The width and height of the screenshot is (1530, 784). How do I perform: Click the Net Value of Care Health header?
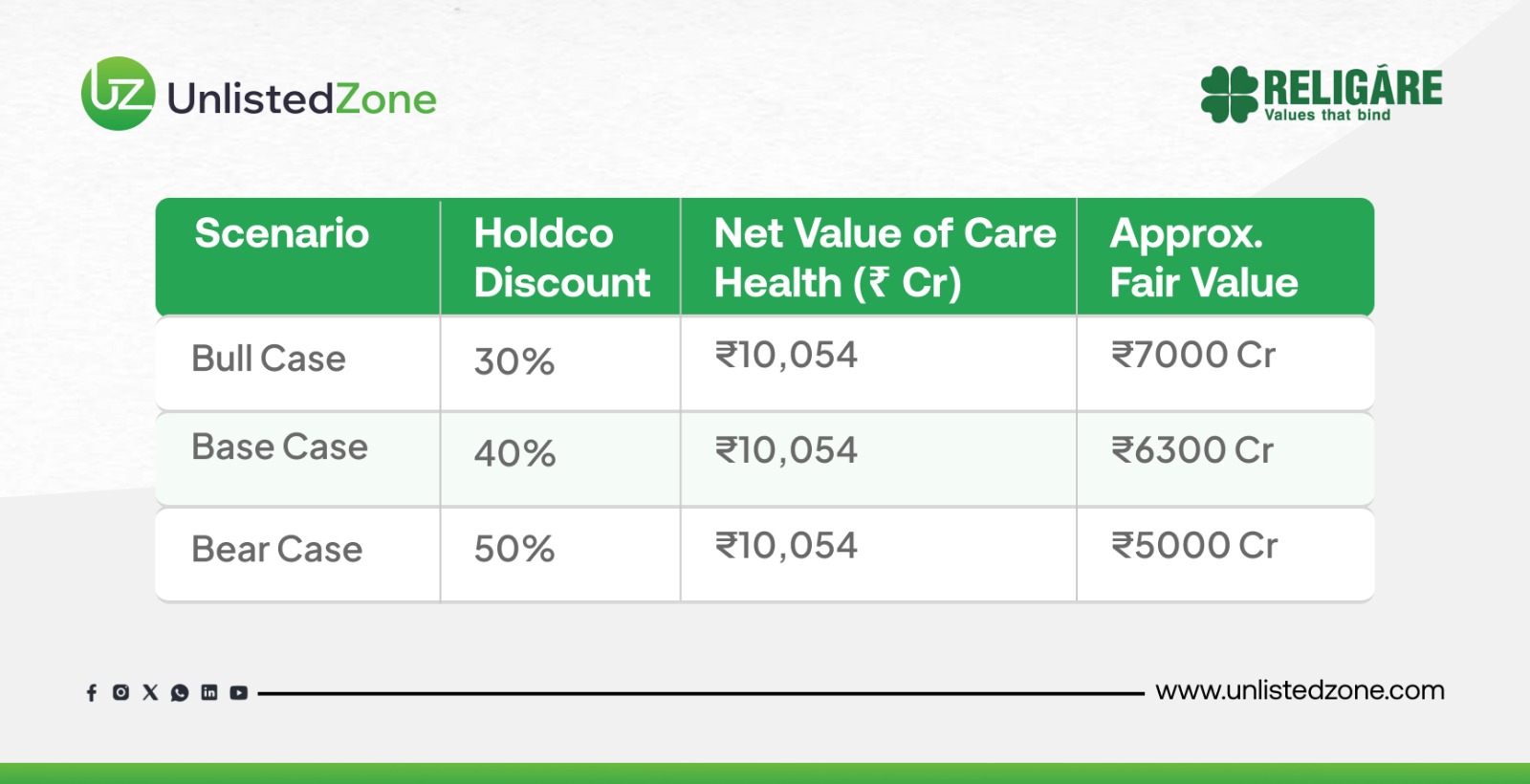click(885, 257)
